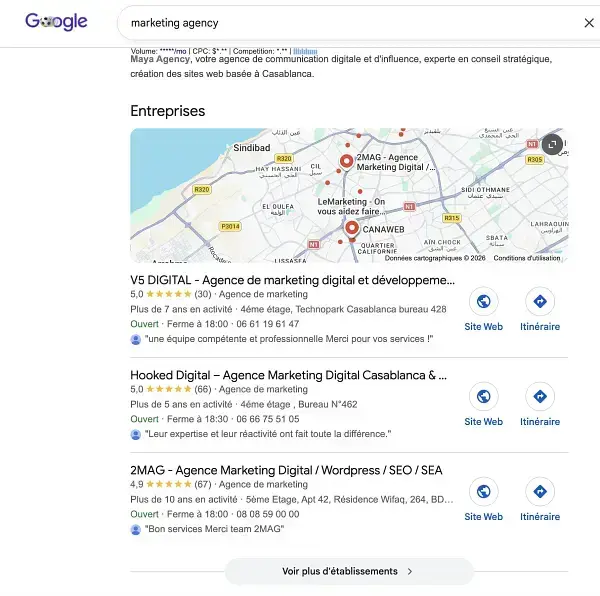The width and height of the screenshot is (600, 596).
Task: Click phone number 06 66 75 51 05
Action: click(x=267, y=419)
